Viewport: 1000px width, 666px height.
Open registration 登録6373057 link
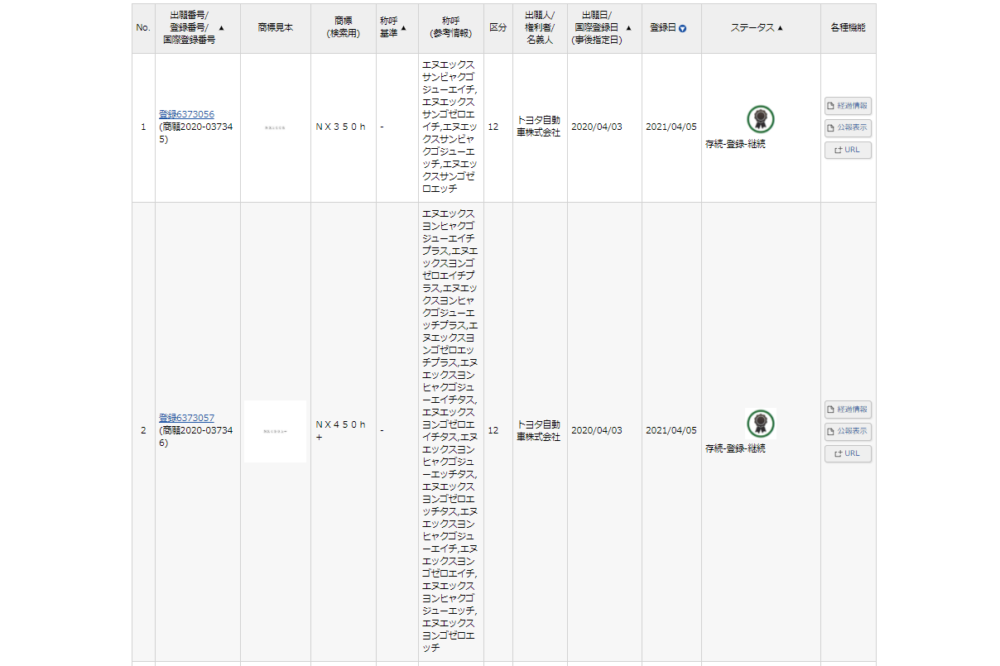point(186,418)
